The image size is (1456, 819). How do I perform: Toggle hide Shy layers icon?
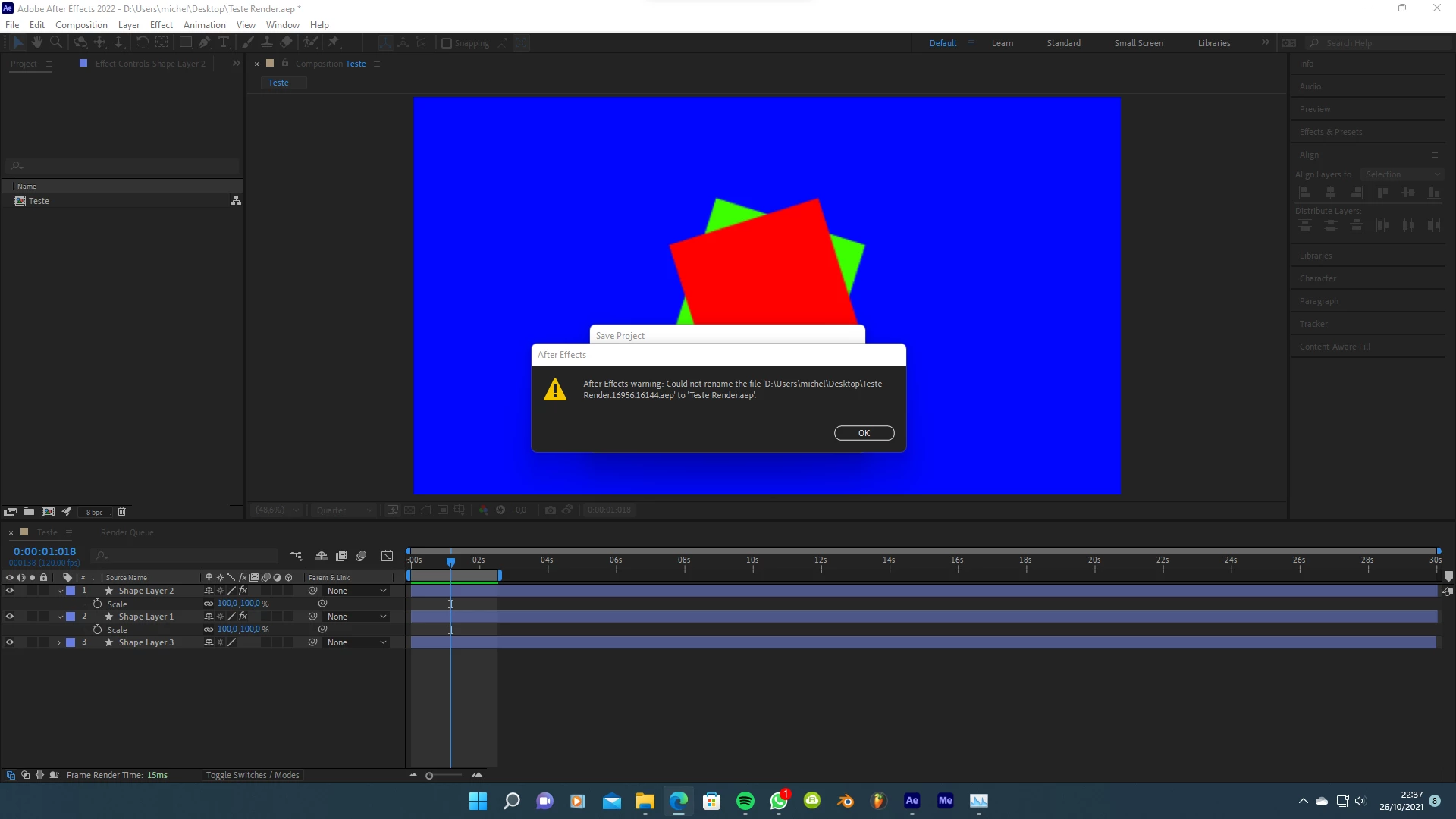pyautogui.click(x=322, y=556)
